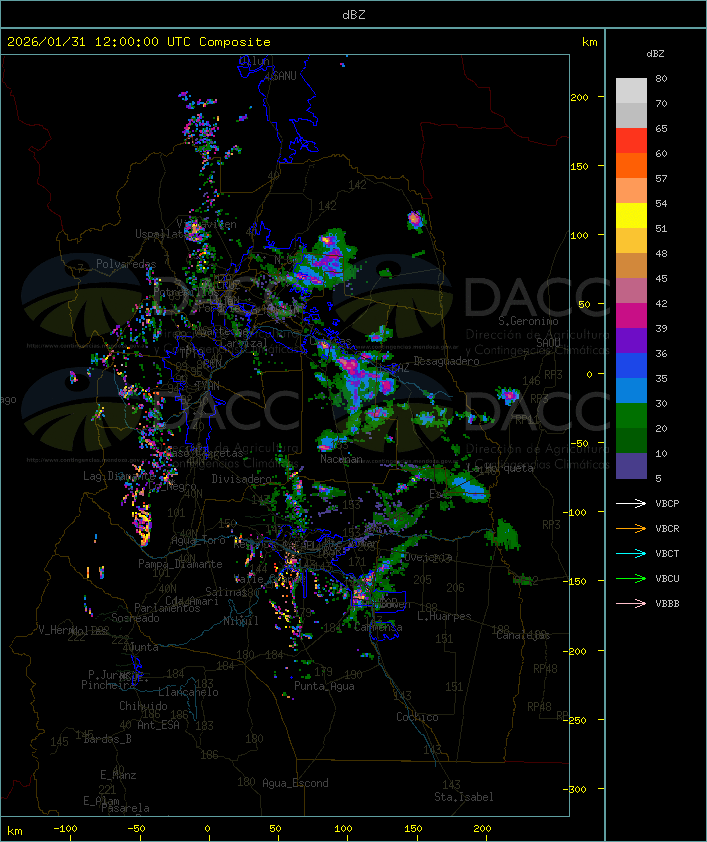This screenshot has width=707, height=842.
Task: Select the purple 36-39 dBZ swatch
Action: [x=631, y=341]
